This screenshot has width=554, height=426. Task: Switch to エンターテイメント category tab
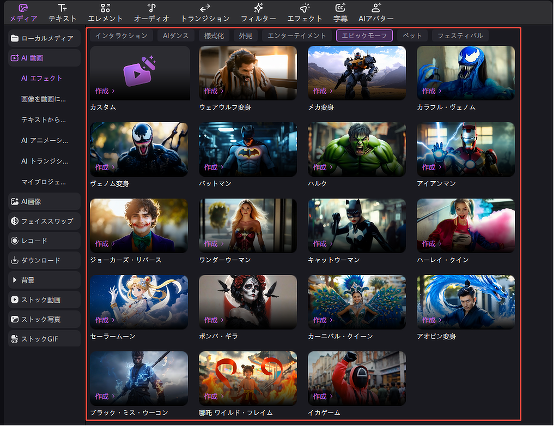click(296, 36)
